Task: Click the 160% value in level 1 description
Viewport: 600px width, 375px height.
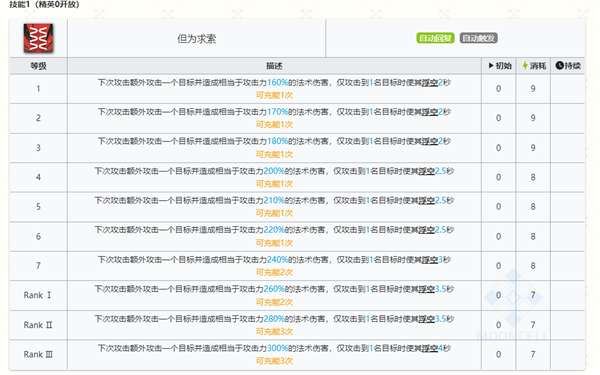Action: [277, 82]
